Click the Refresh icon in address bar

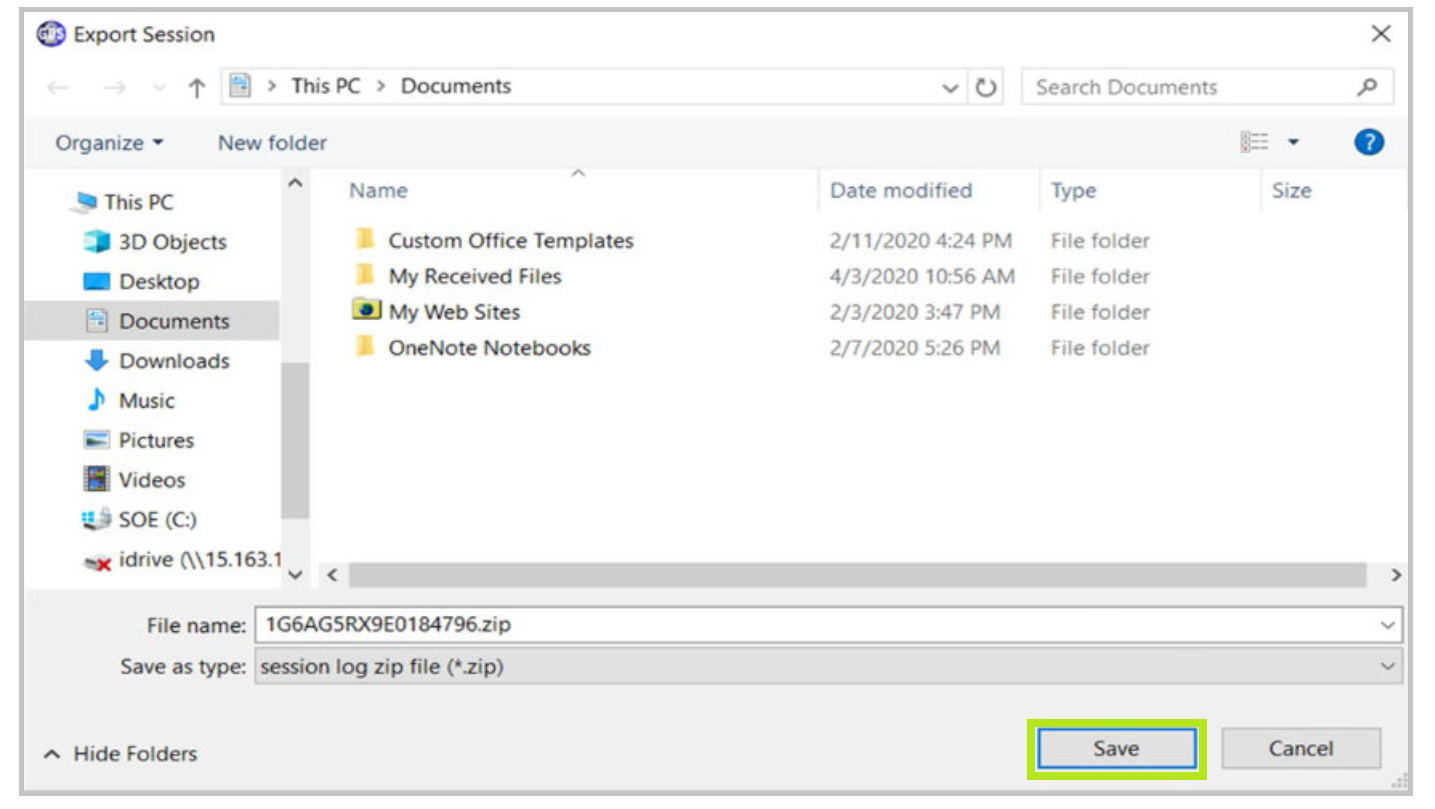pyautogui.click(x=986, y=88)
